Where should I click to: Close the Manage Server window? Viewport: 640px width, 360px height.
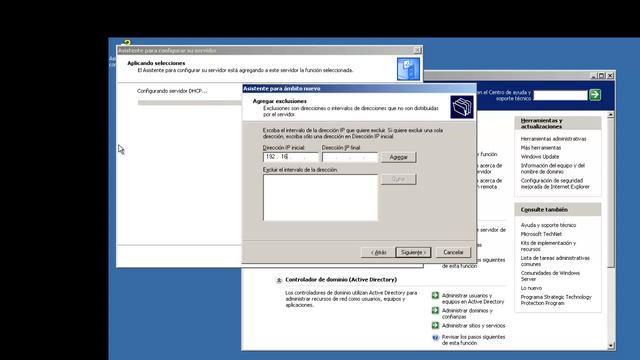pyautogui.click(x=610, y=76)
